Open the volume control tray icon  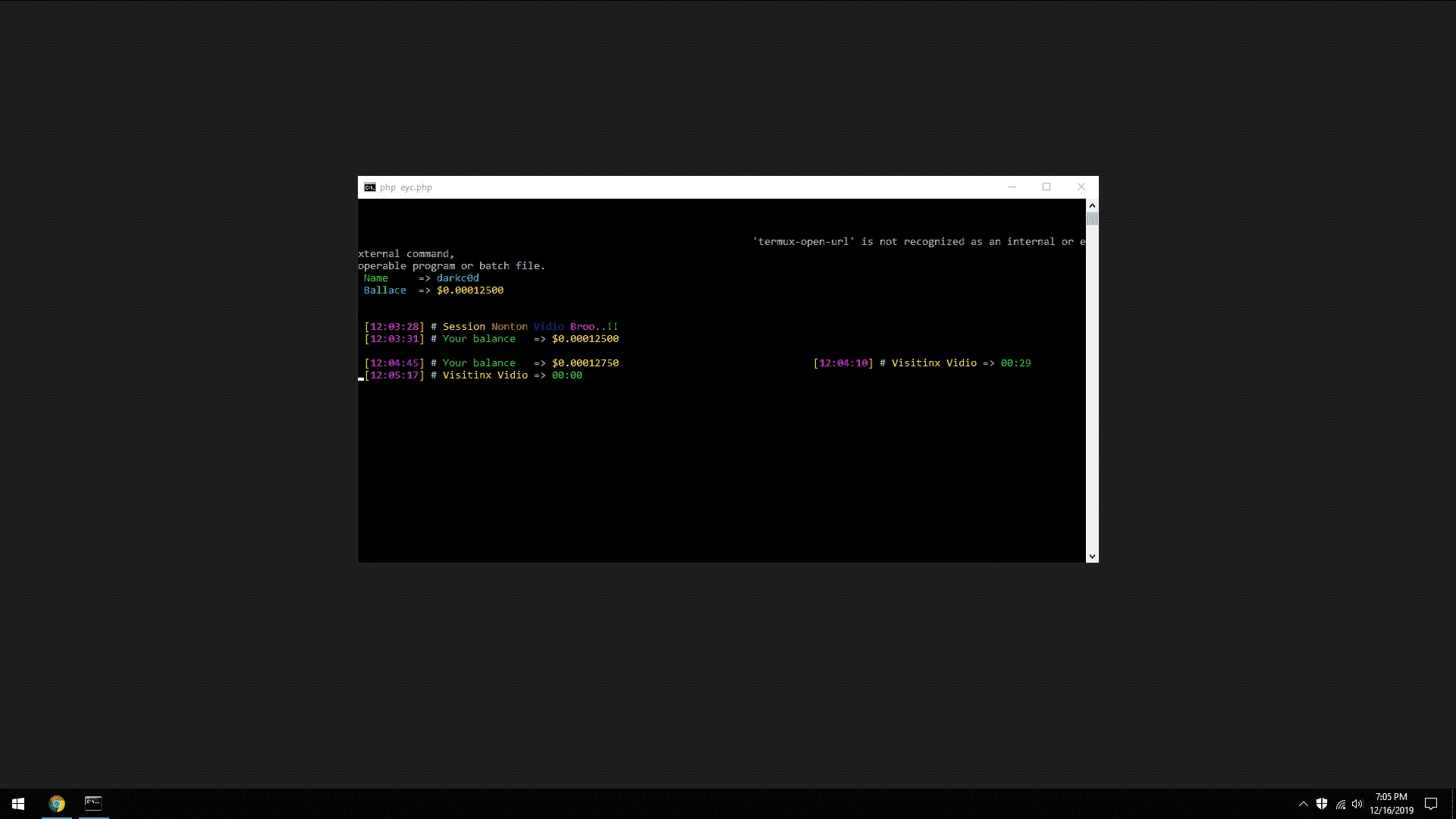(1357, 804)
